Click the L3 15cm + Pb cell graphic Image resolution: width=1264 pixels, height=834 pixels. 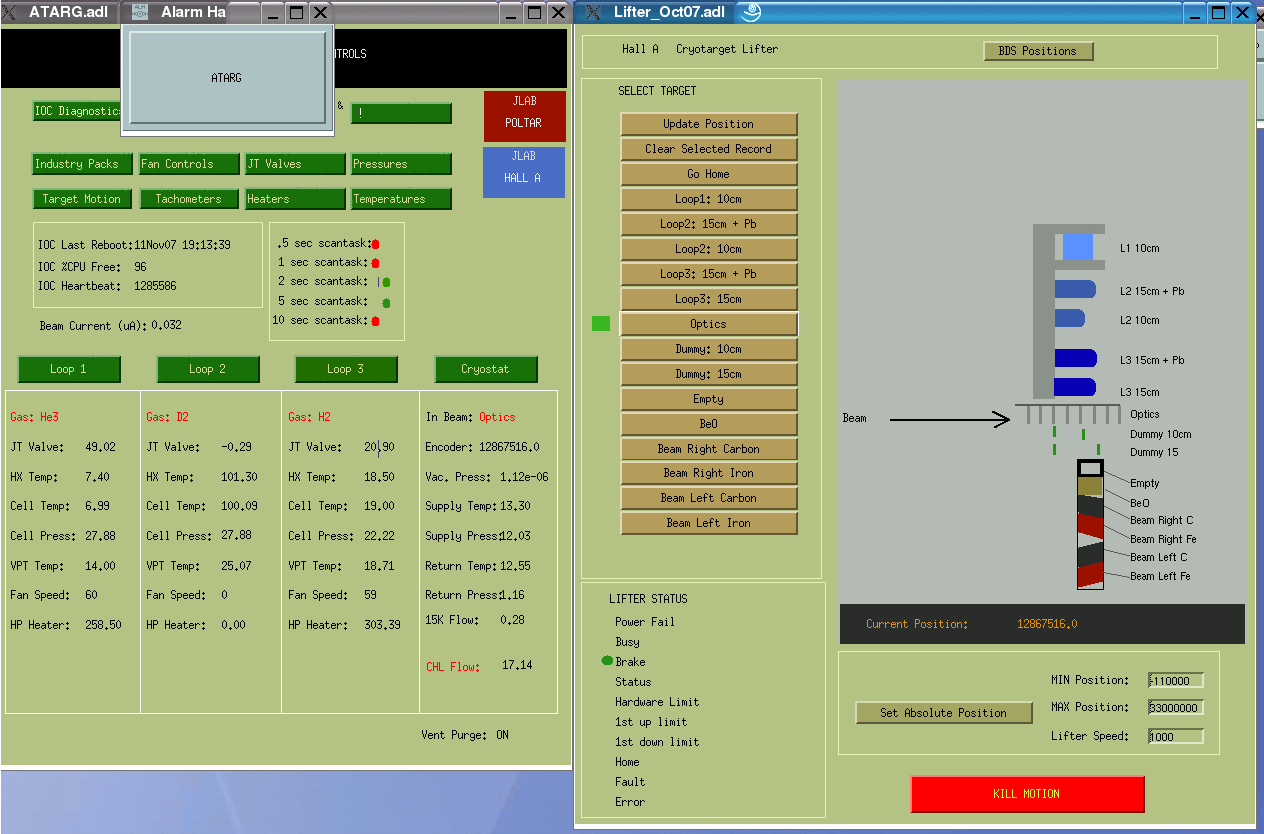pyautogui.click(x=1075, y=358)
